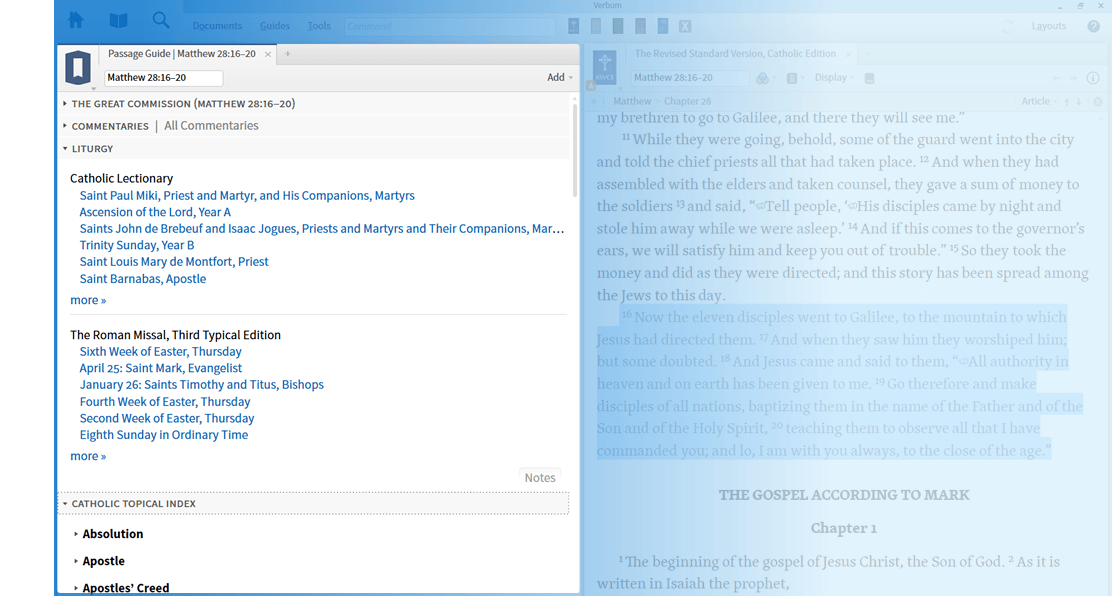Add a new tab beside Passage Guide
Viewport: 1112px width, 596px height.
(x=287, y=54)
